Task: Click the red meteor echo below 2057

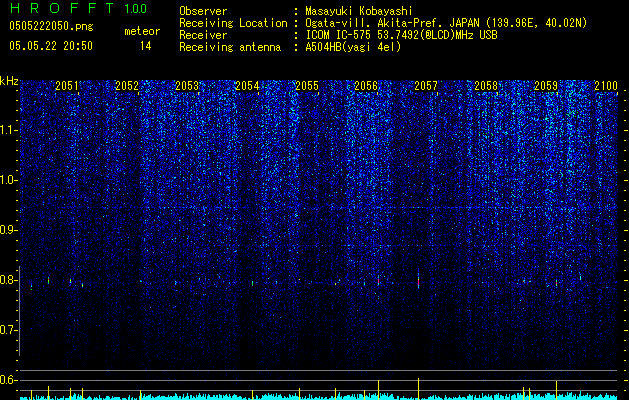Action: coord(418,282)
